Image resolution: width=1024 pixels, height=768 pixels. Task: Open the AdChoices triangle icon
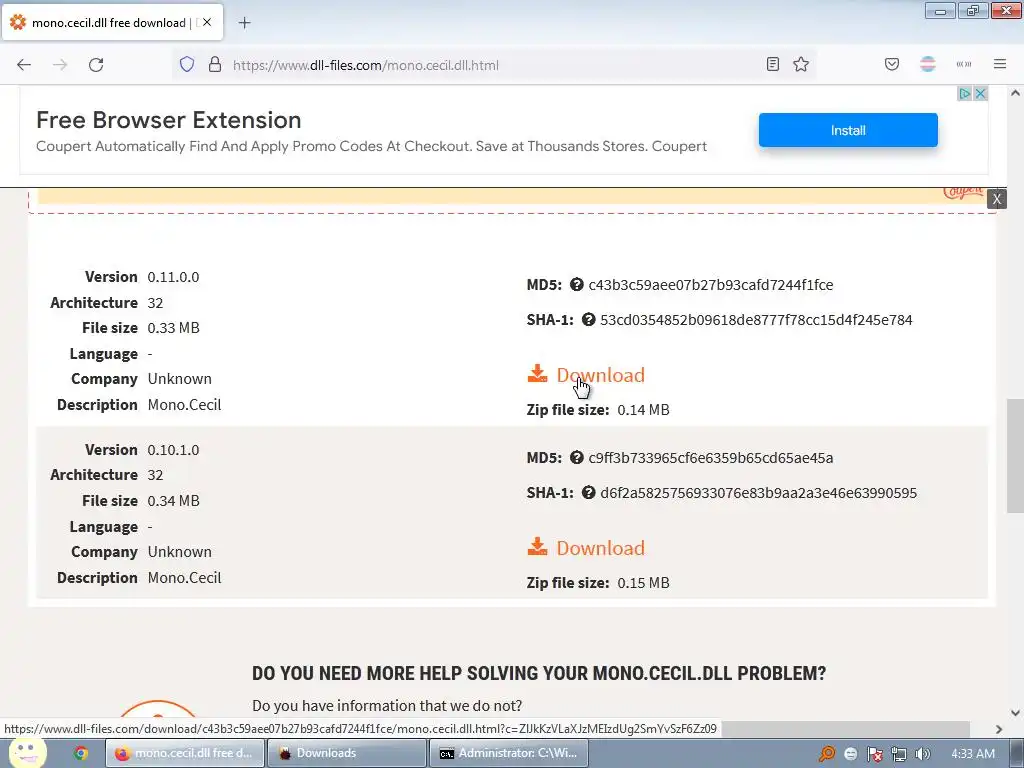965,94
